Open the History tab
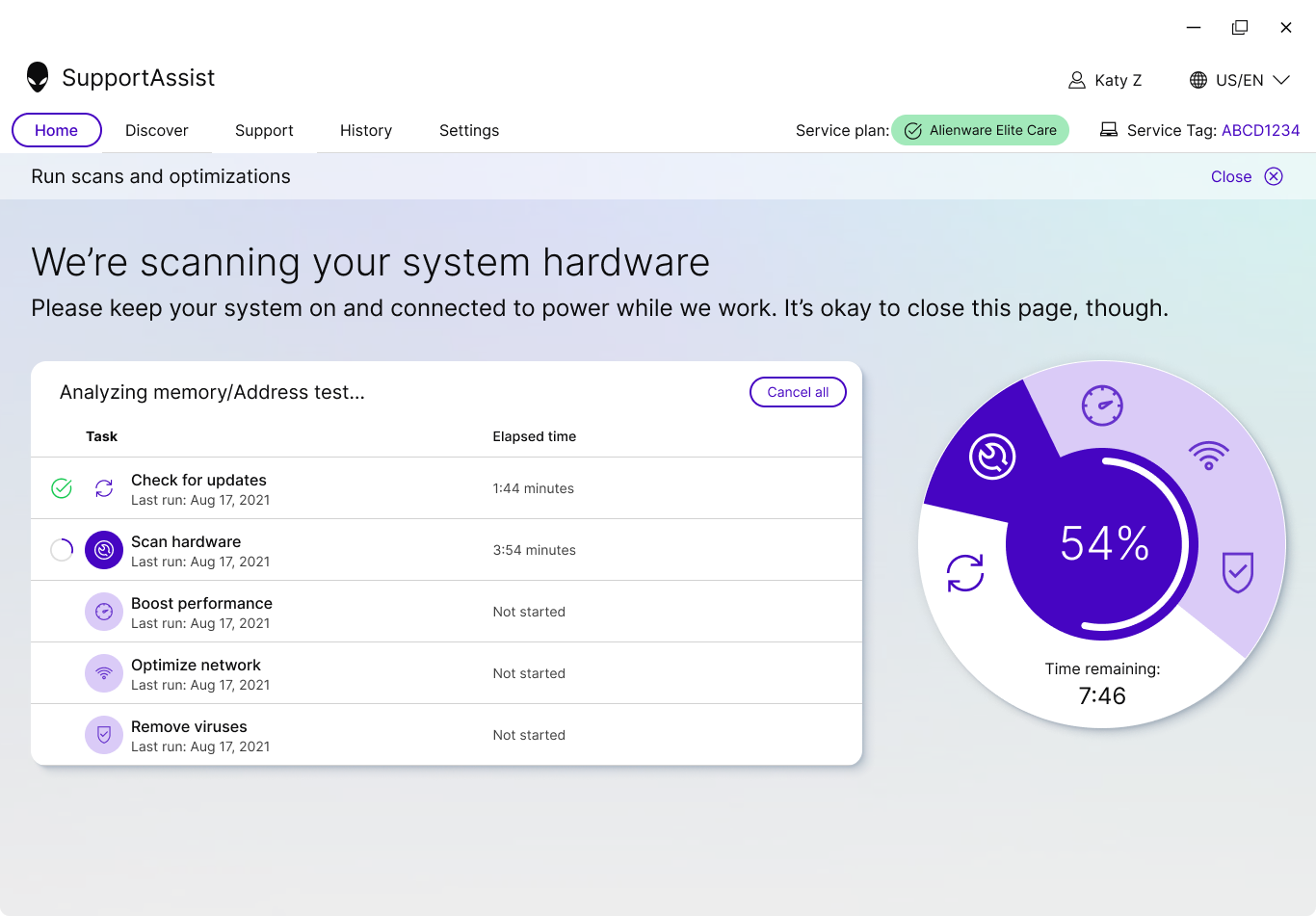This screenshot has width=1316, height=916. point(366,130)
